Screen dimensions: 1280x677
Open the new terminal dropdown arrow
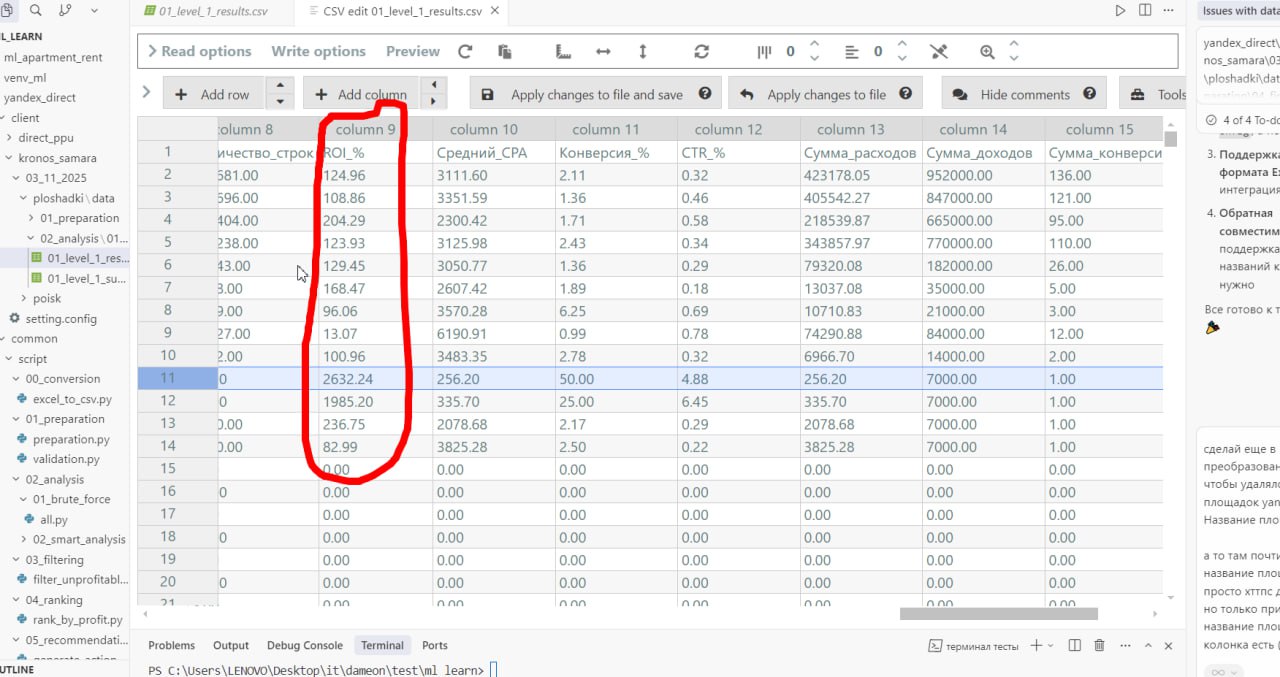pos(1053,646)
